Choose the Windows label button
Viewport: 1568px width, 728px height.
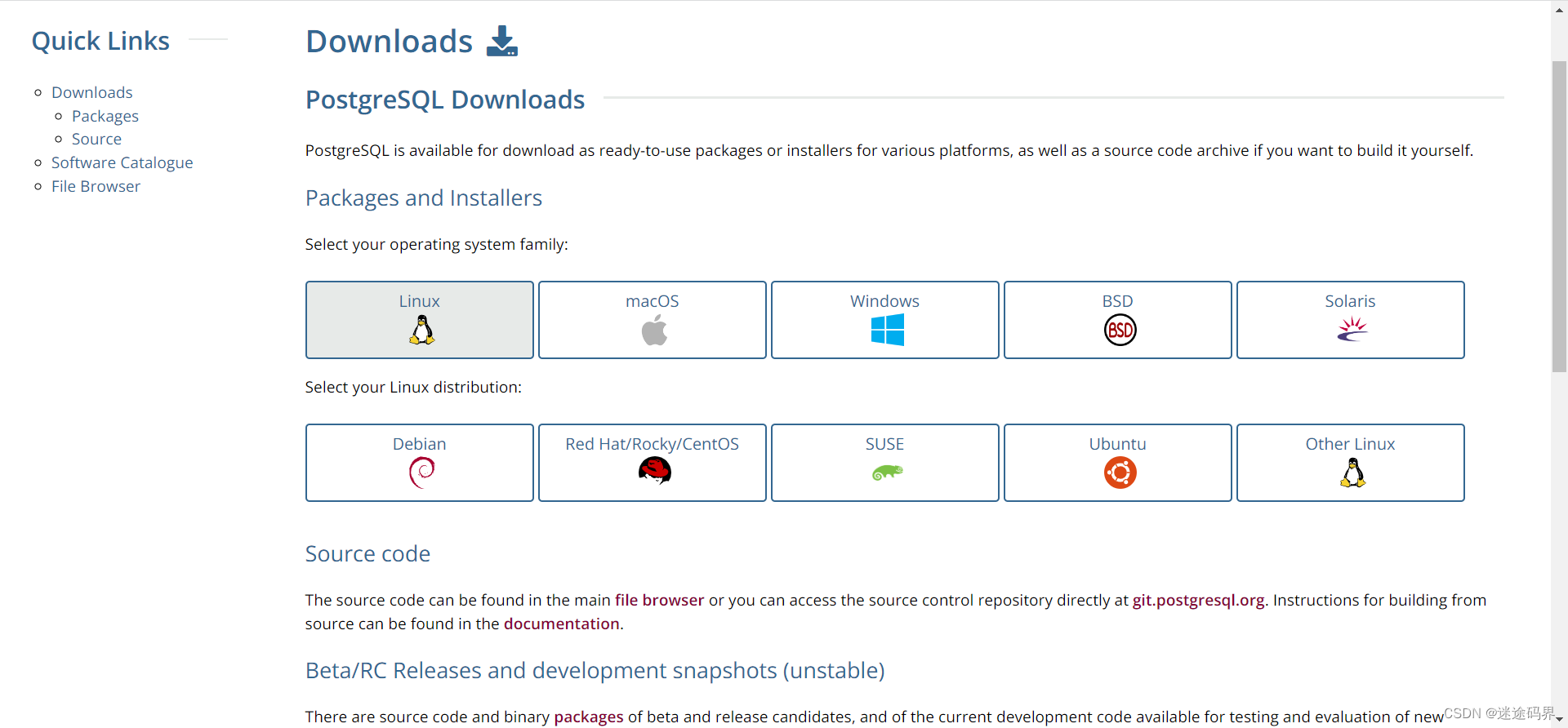click(884, 301)
